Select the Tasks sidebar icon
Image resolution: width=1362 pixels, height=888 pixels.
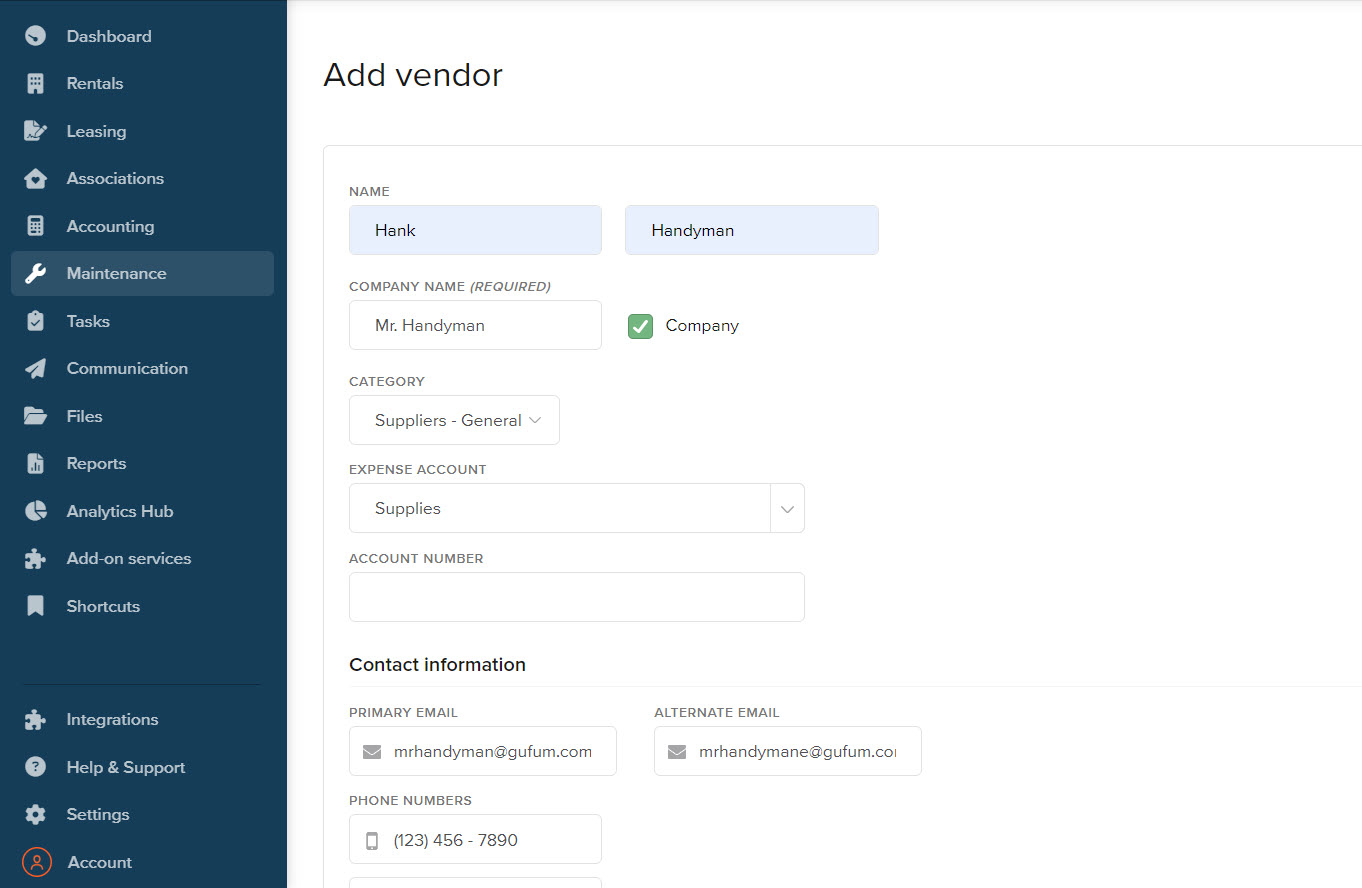[87, 321]
